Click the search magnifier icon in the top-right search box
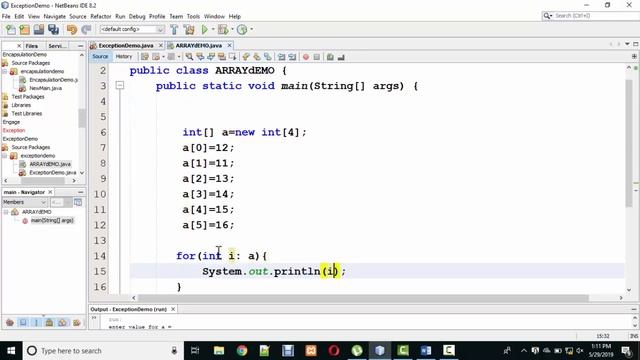The height and width of the screenshot is (360, 640). tap(547, 16)
